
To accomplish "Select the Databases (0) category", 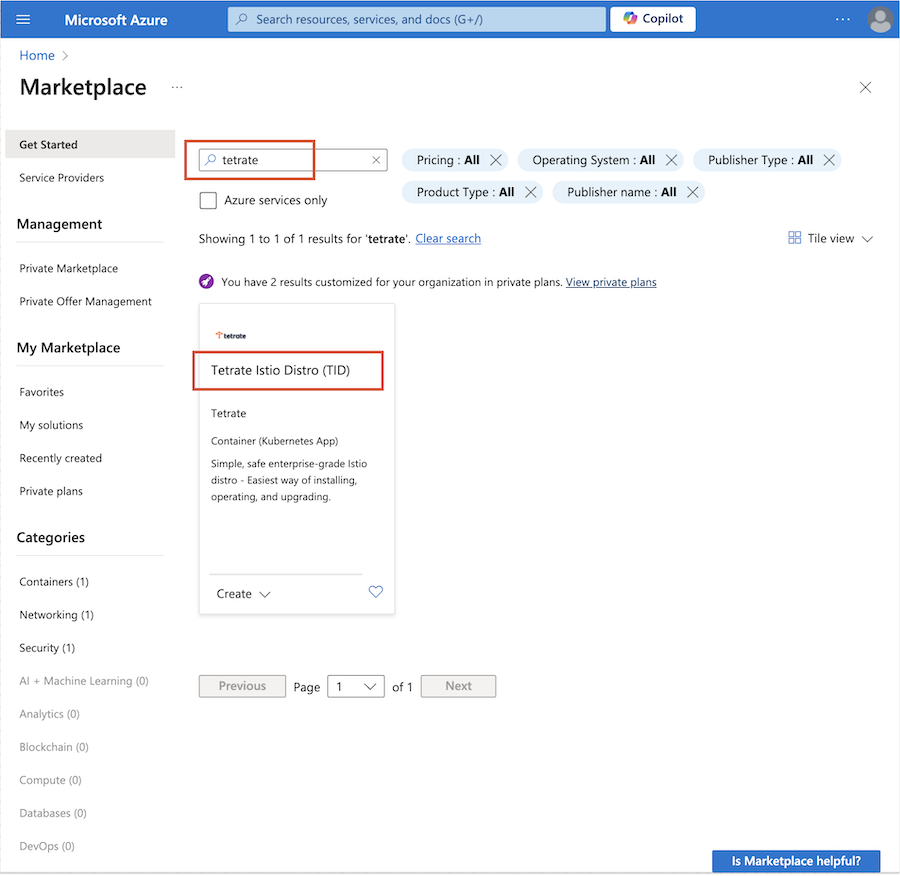I will tap(53, 813).
